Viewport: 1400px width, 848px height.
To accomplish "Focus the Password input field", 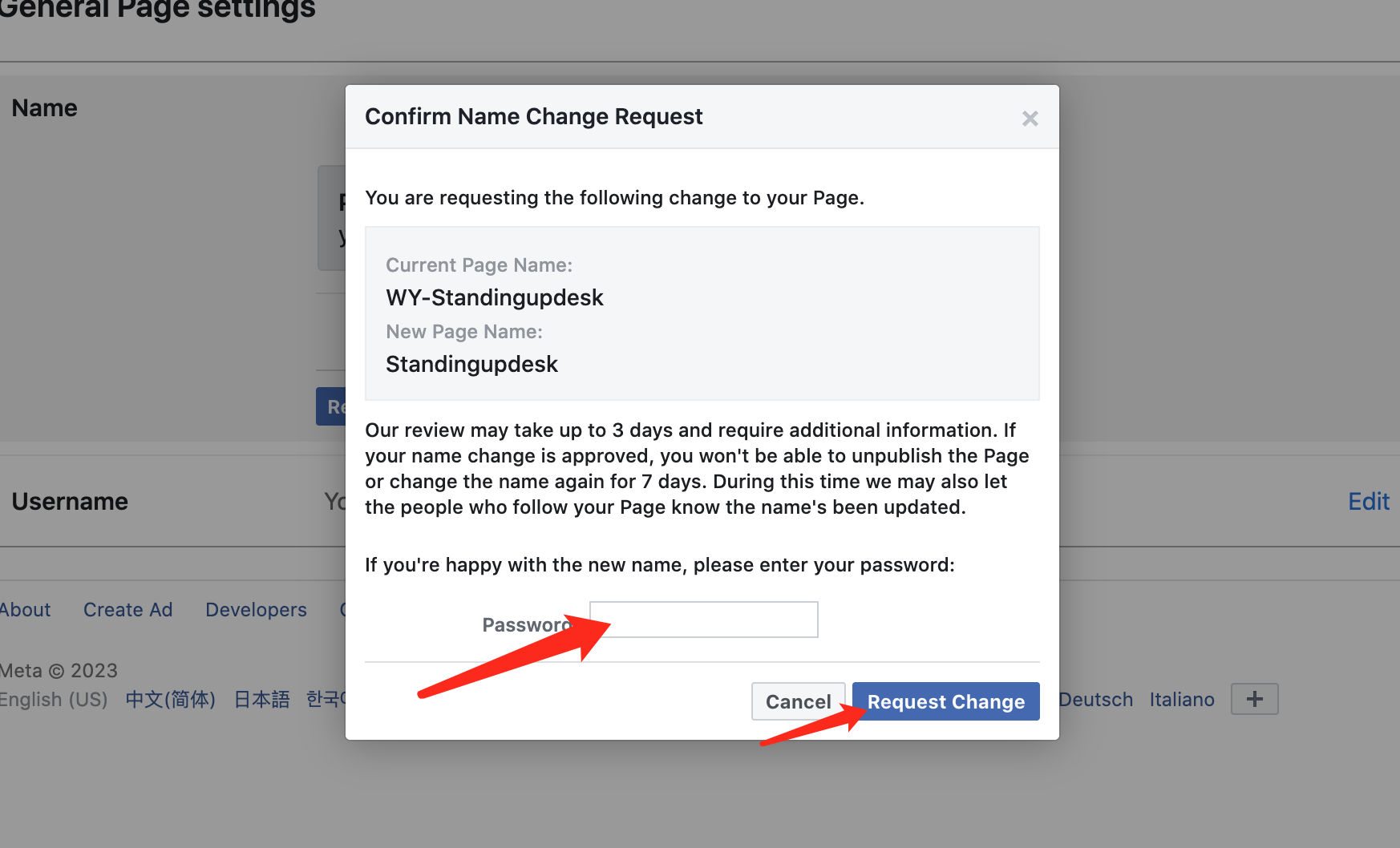I will pyautogui.click(x=704, y=620).
